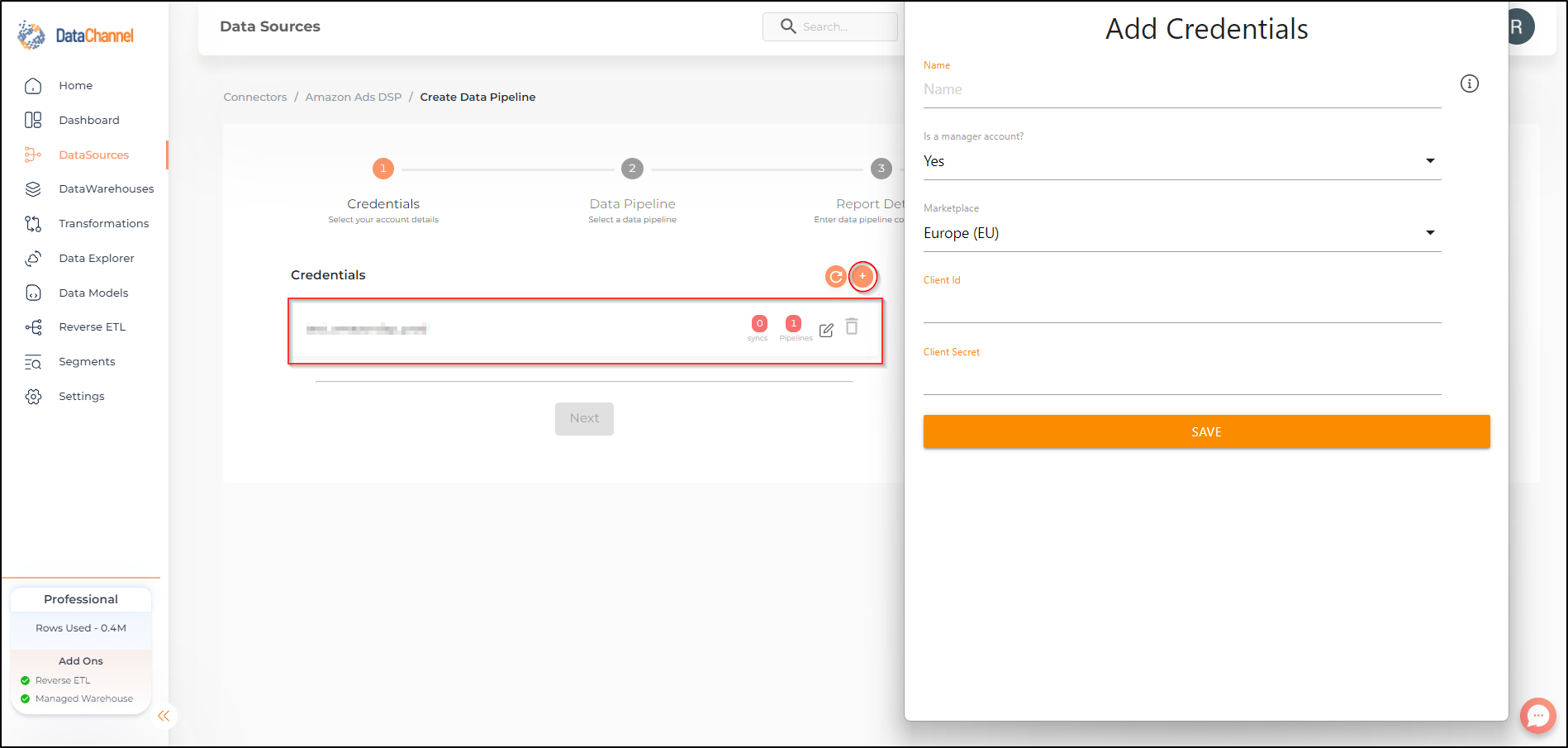Click the syncs count badge
Image resolution: width=1568 pixels, height=748 pixels.
[759, 324]
